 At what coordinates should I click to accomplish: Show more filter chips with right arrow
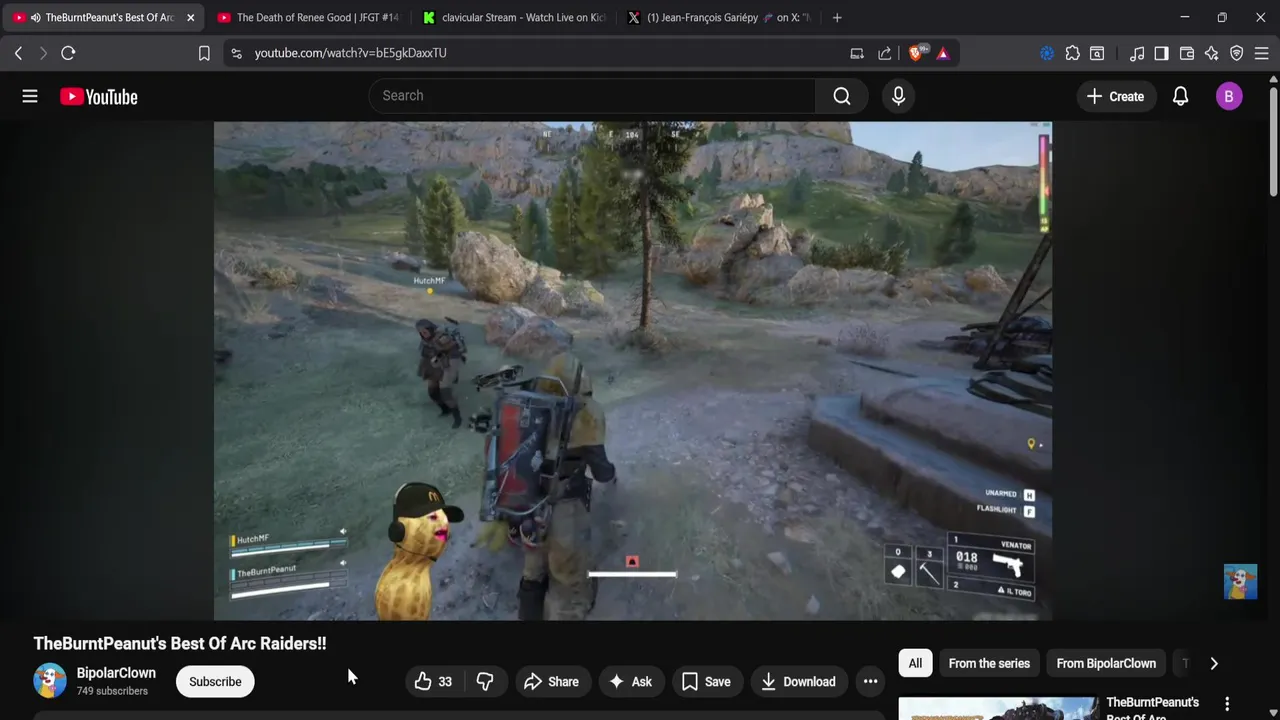tap(1214, 663)
